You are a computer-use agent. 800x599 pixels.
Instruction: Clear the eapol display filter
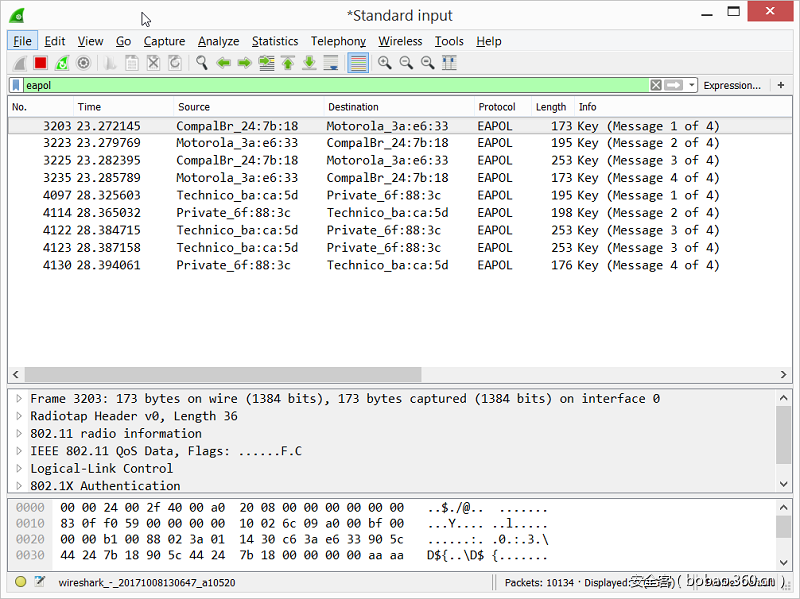656,86
